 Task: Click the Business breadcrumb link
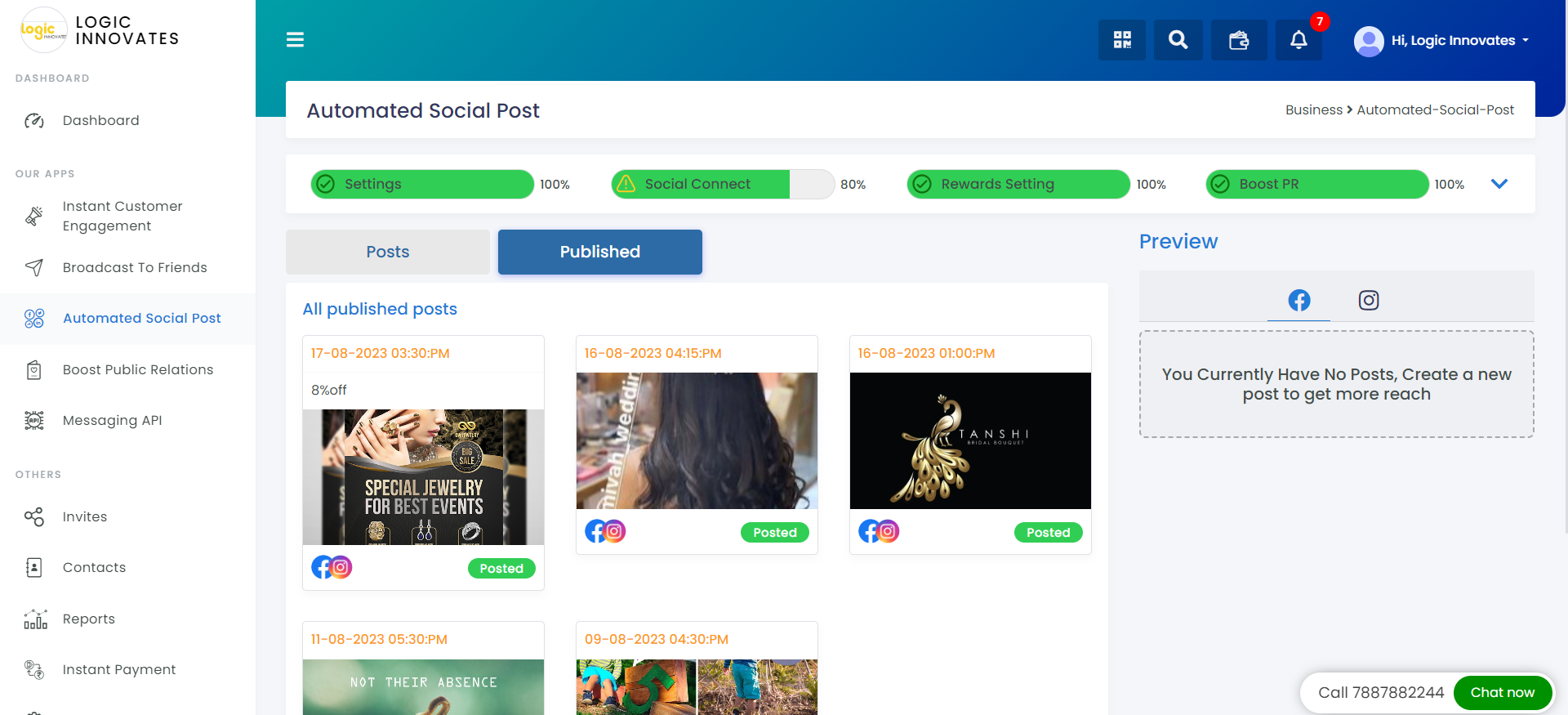tap(1313, 109)
